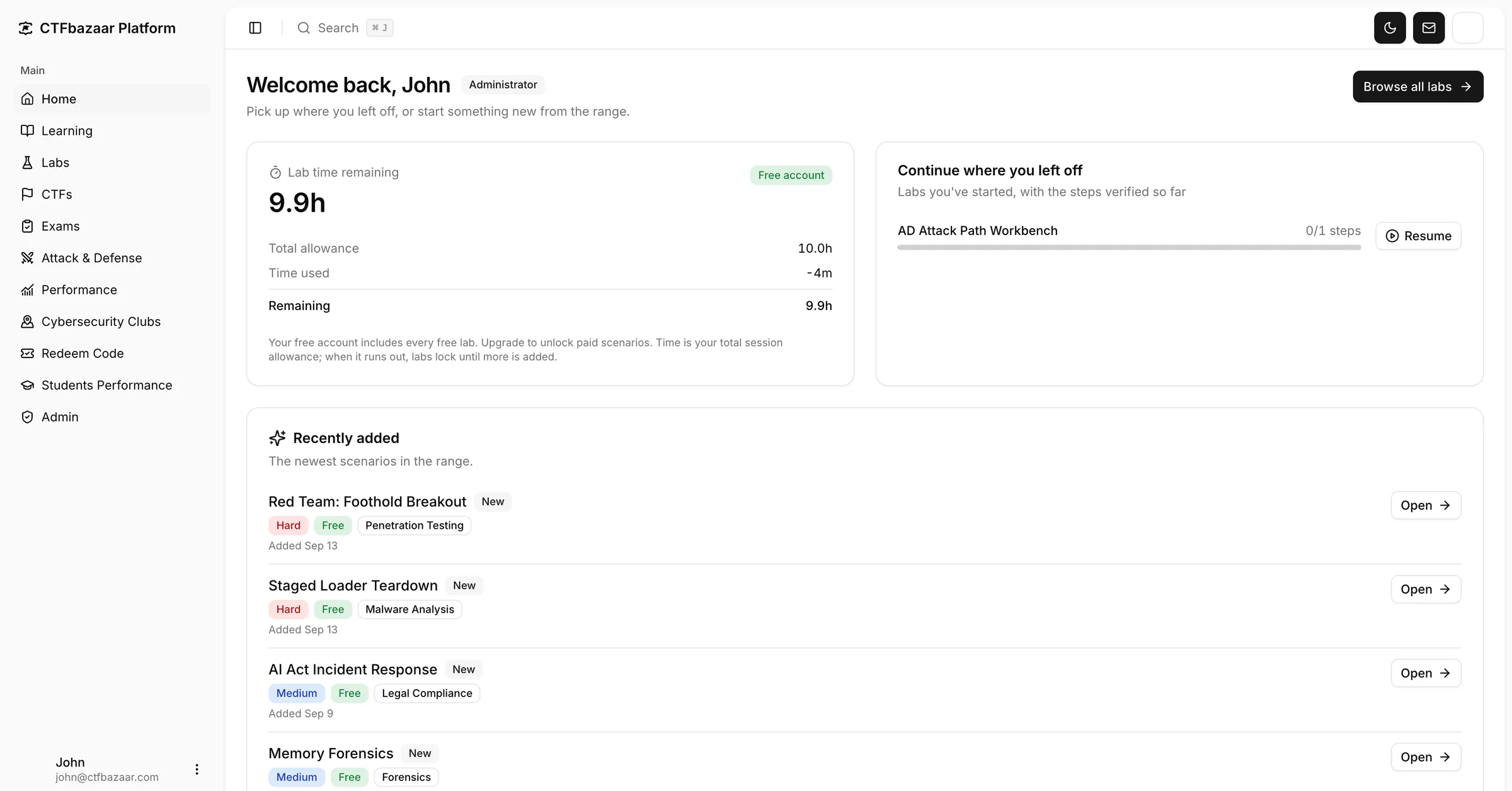Viewport: 1512px width, 791px height.
Task: Go to Labs in the sidebar
Action: [x=112, y=163]
